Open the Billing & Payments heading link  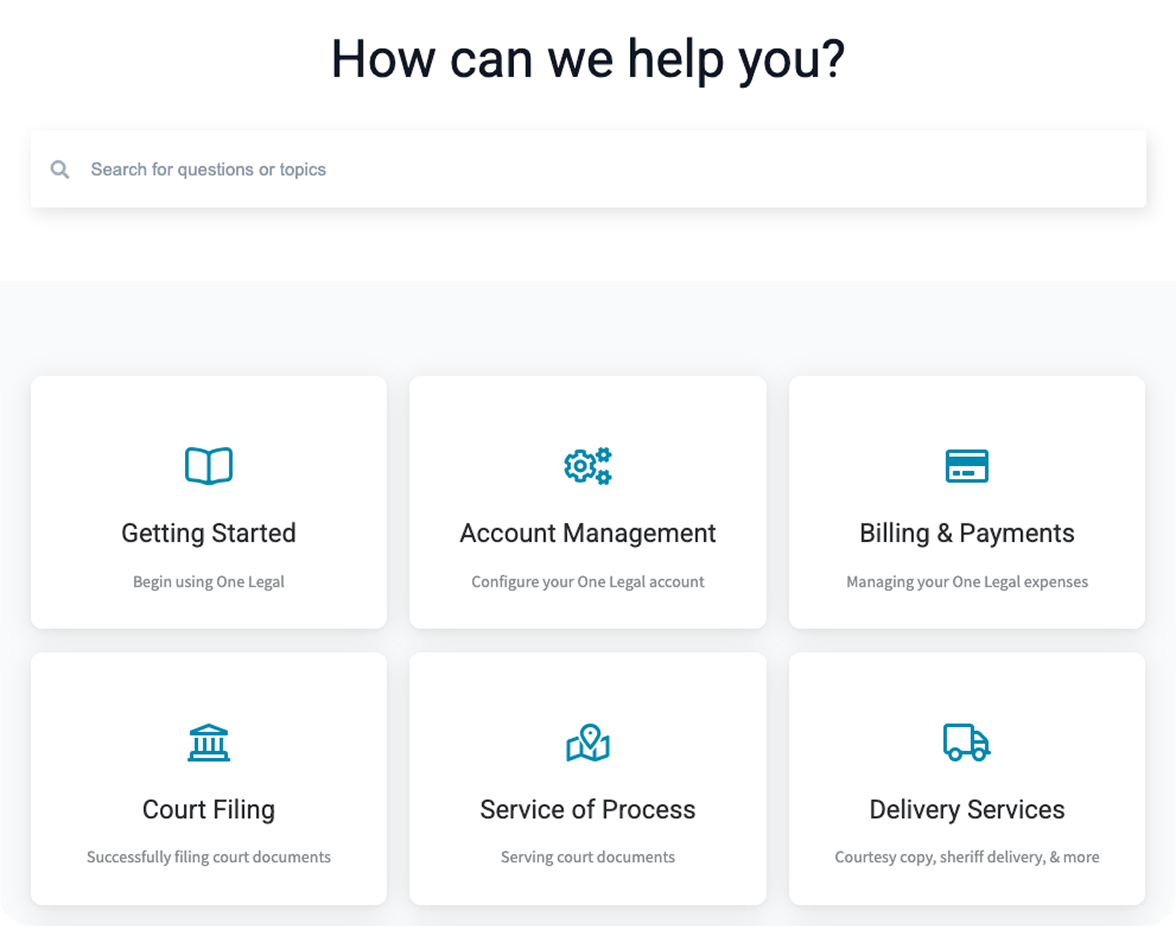pos(967,533)
